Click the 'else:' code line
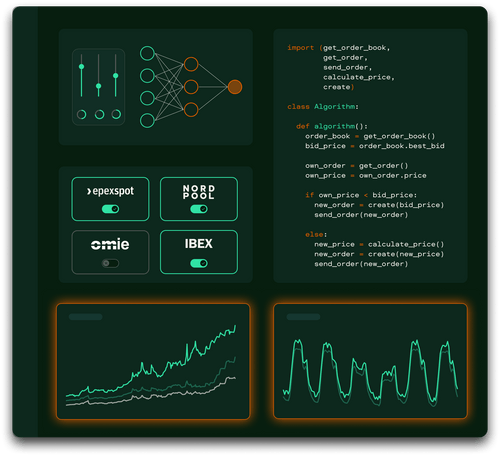This screenshot has height=456, width=500. pos(316,234)
